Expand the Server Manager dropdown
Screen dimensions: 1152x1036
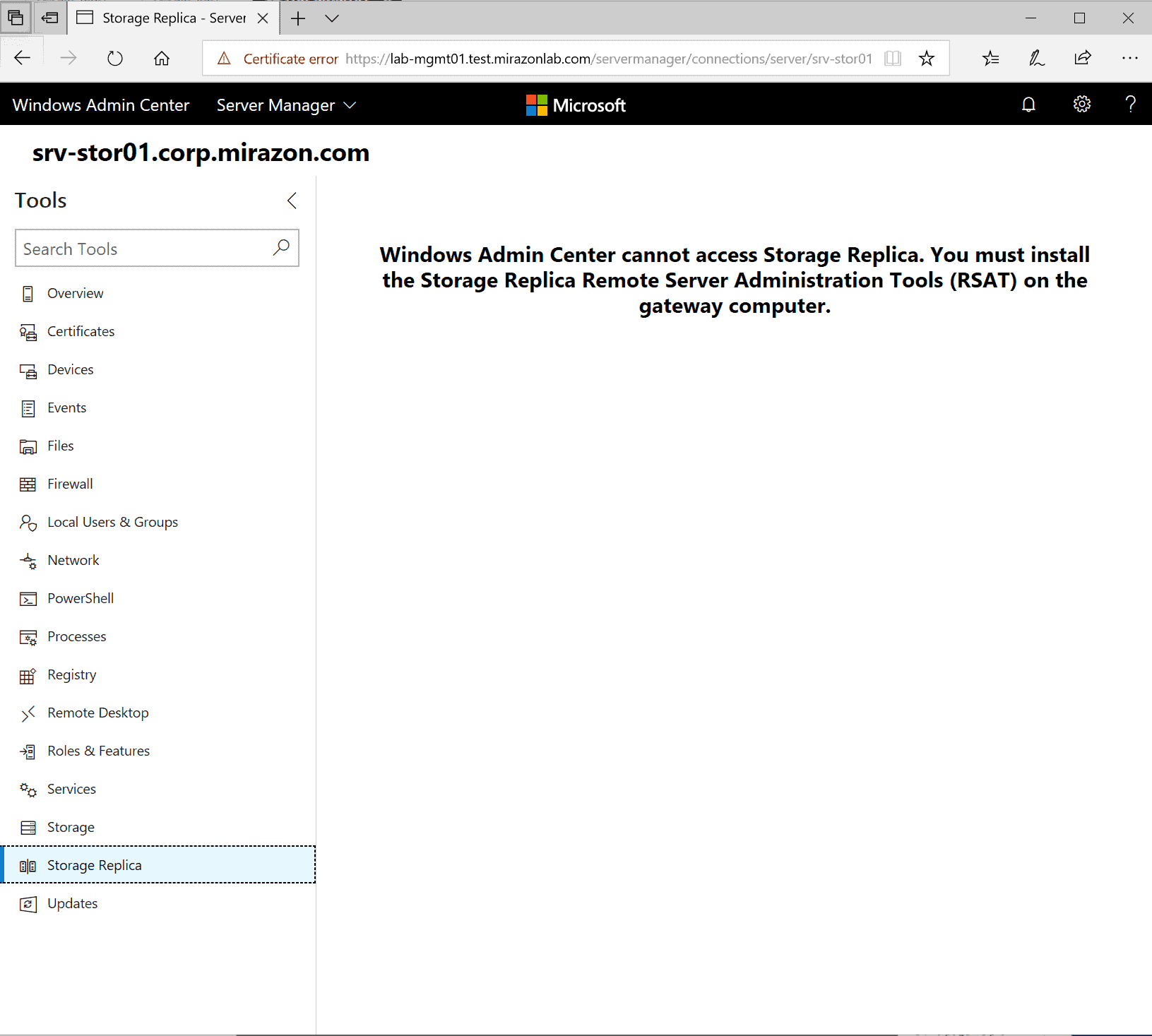[x=286, y=105]
